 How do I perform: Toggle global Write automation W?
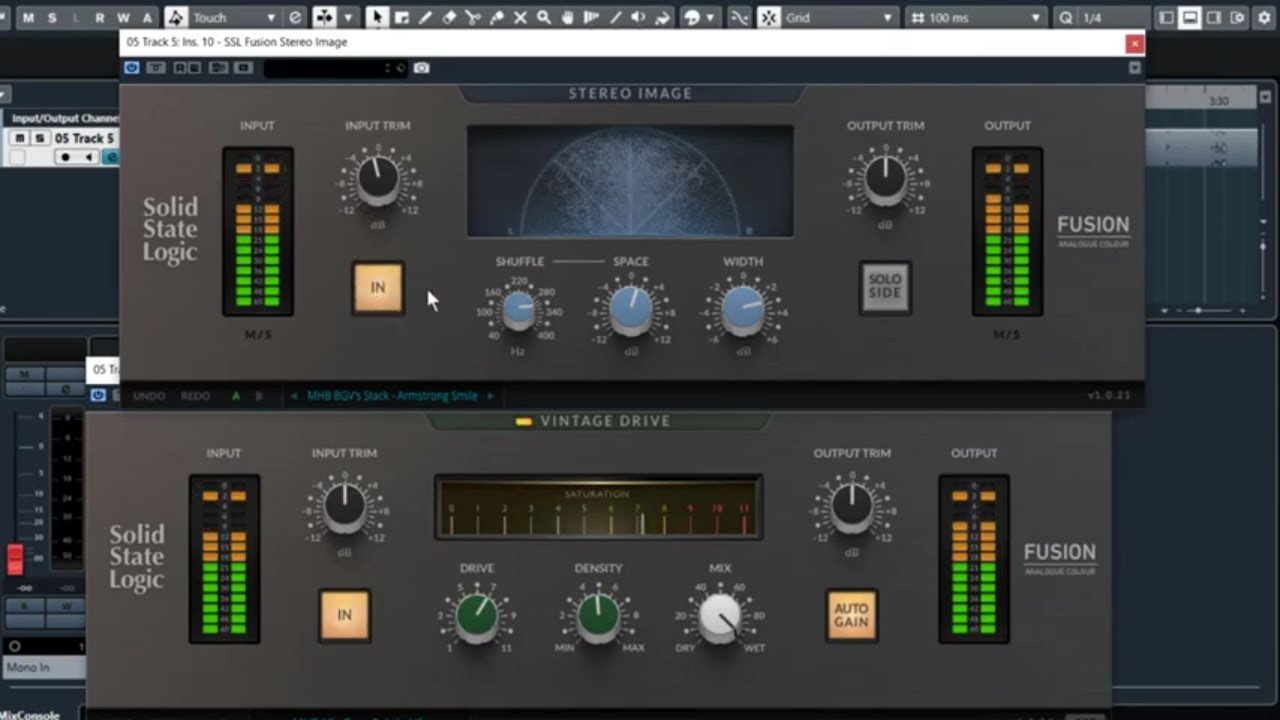click(123, 17)
